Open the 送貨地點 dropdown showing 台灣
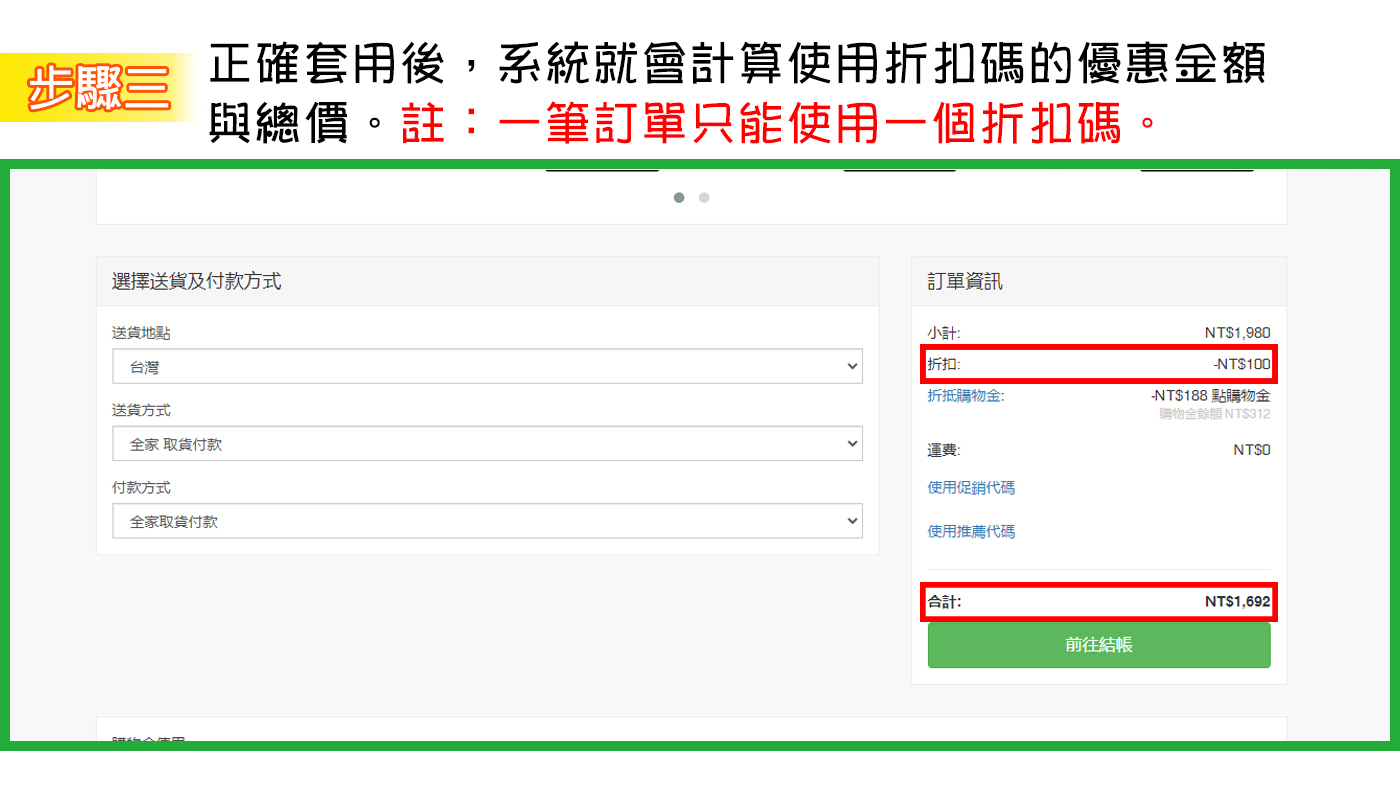Viewport: 1400px width, 800px height. click(486, 366)
